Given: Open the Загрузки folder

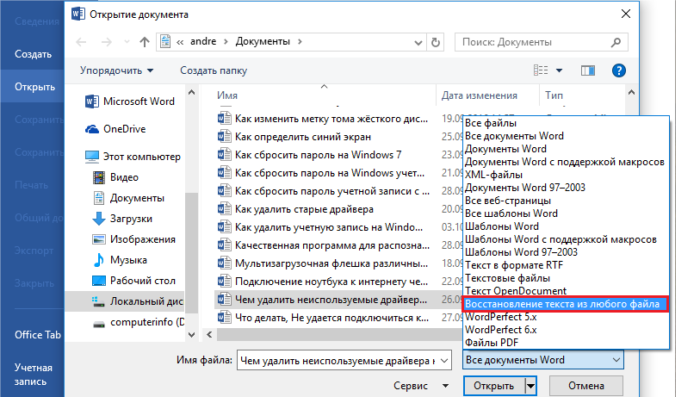Looking at the screenshot, I should (122, 219).
